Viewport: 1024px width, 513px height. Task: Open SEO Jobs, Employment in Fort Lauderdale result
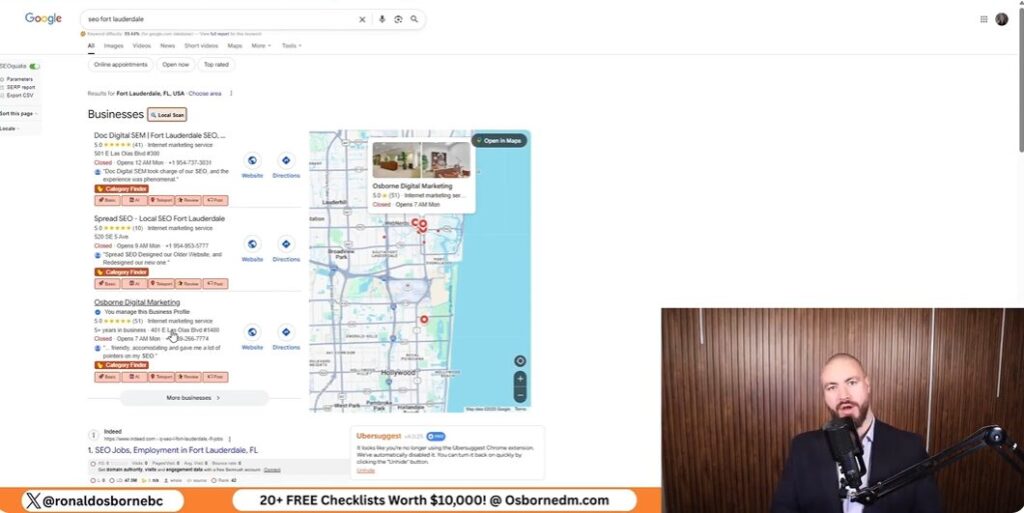(173, 450)
